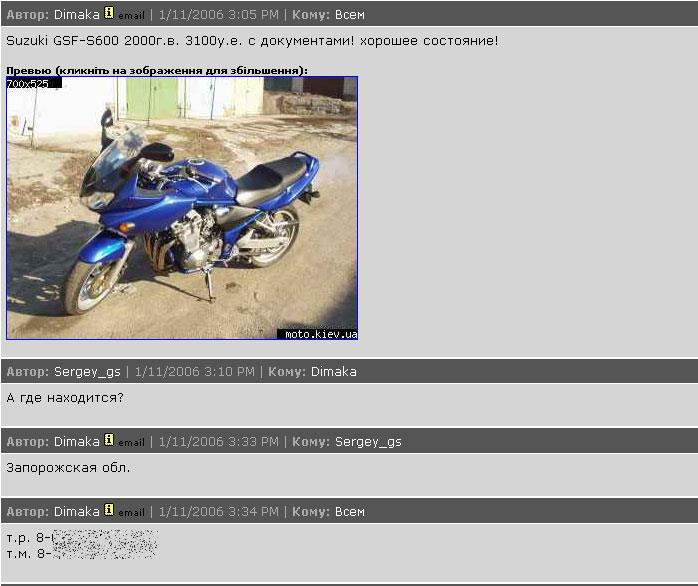Enlarge the blue Suzuki motorcycle preview image
This screenshot has width=698, height=586.
pyautogui.click(x=182, y=208)
